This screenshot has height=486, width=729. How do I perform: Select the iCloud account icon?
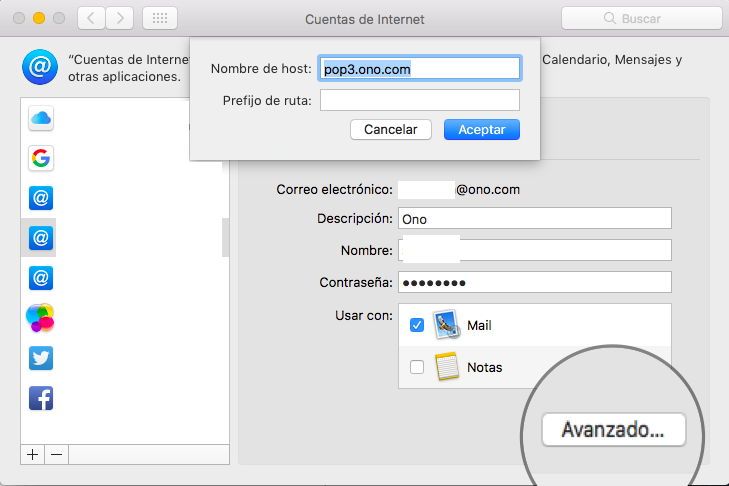[x=41, y=118]
